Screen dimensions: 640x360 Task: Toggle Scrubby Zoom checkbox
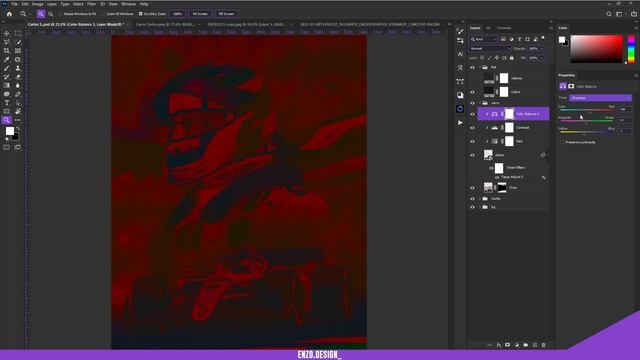(x=140, y=14)
